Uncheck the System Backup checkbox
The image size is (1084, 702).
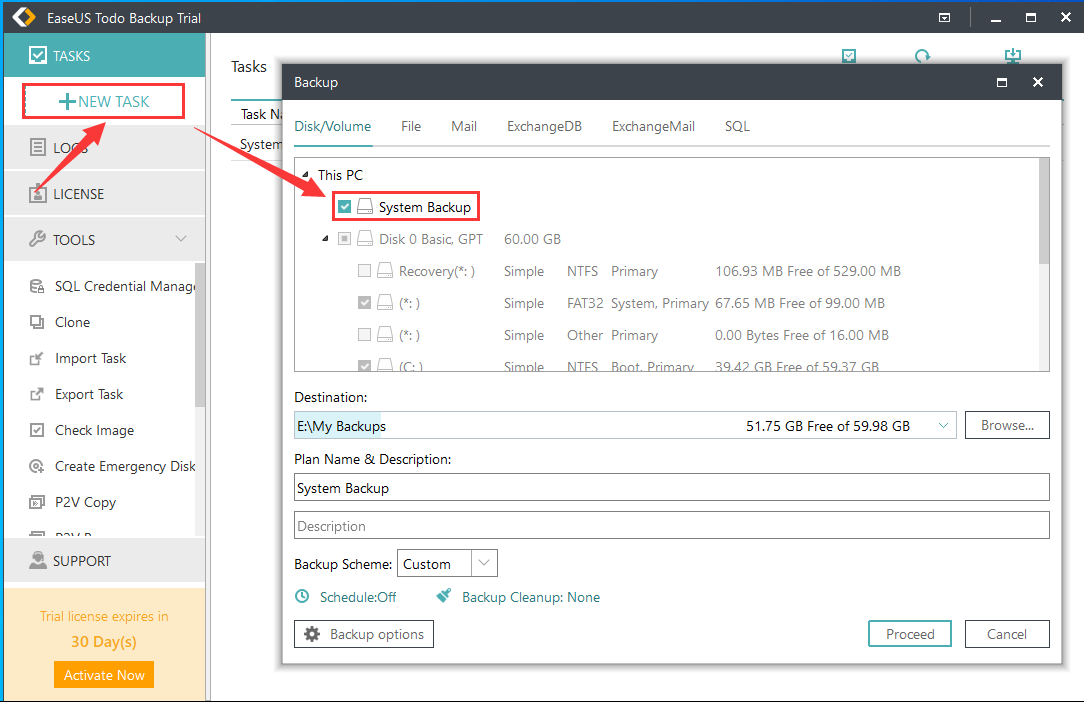(344, 206)
